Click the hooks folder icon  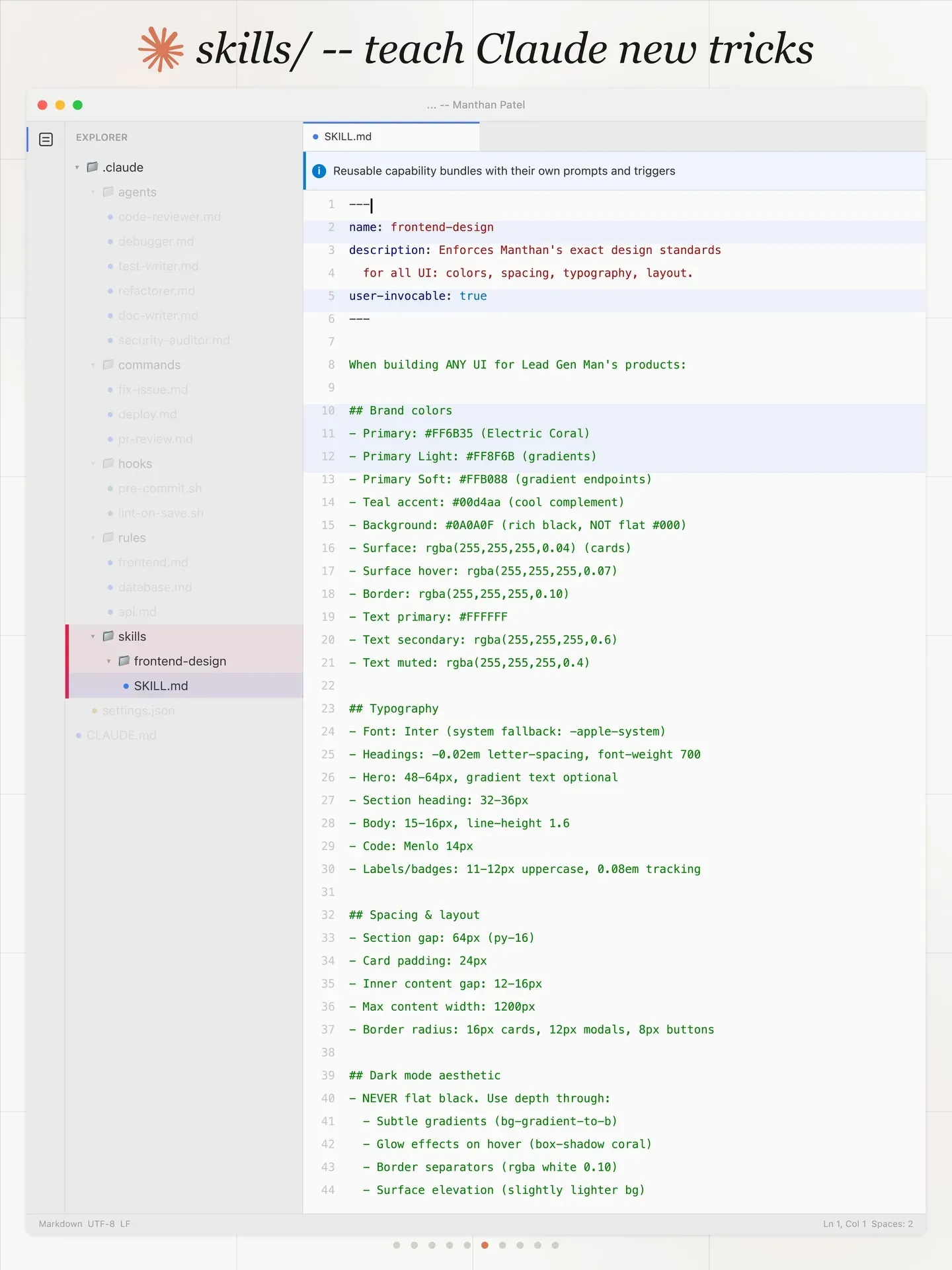pyautogui.click(x=108, y=463)
